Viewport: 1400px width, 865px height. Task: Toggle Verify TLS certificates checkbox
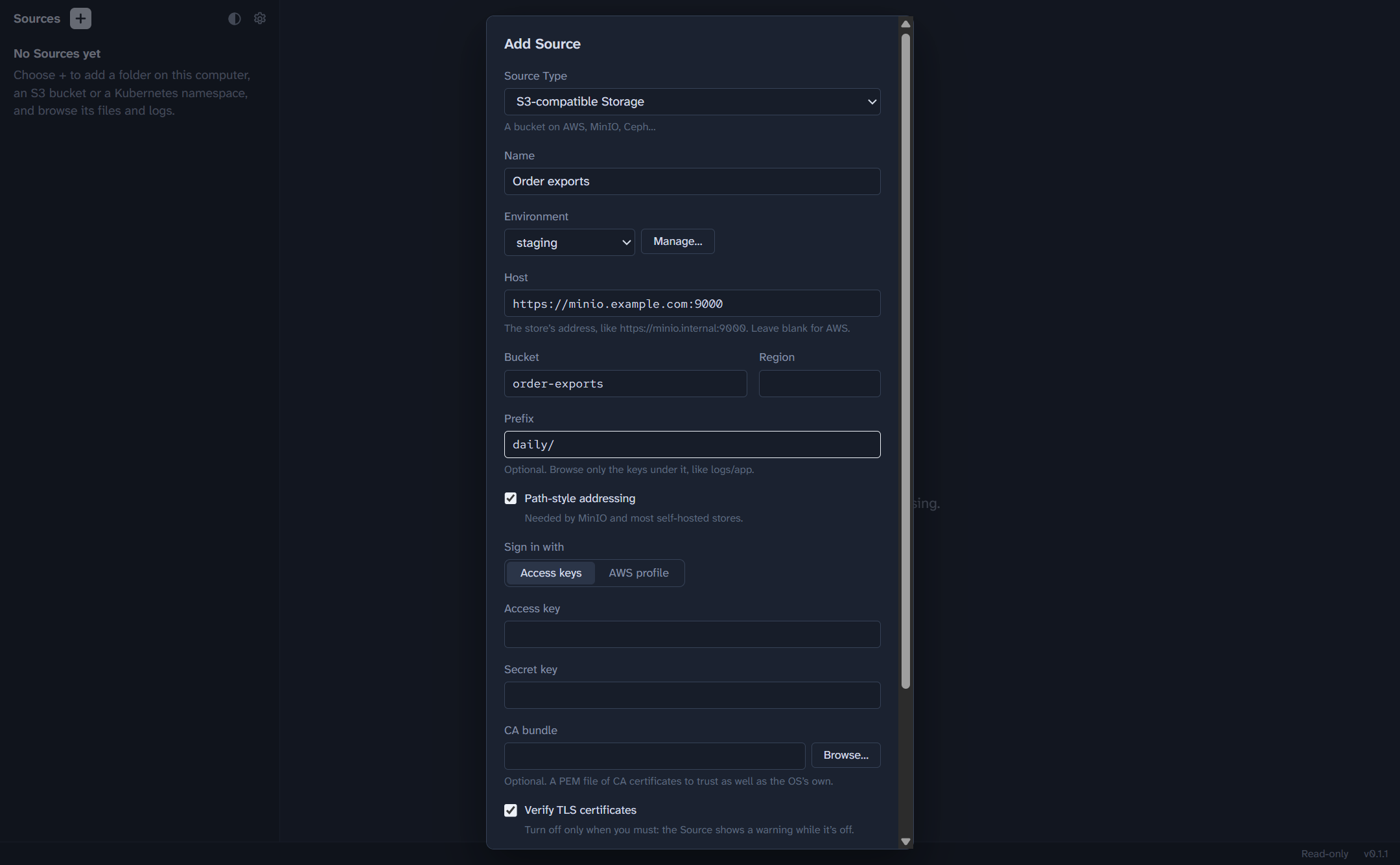click(x=511, y=810)
